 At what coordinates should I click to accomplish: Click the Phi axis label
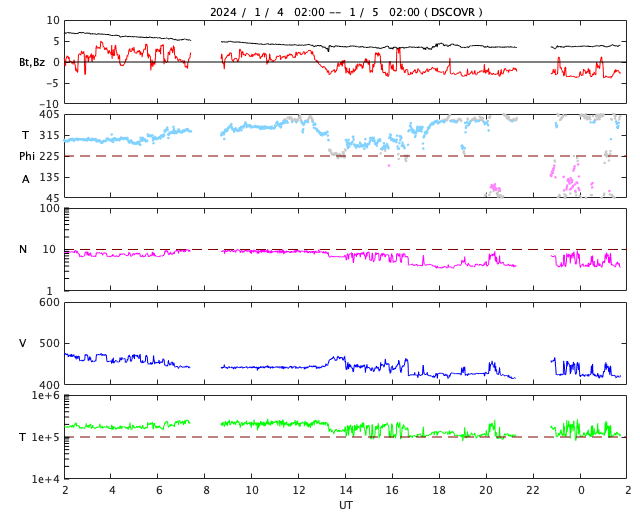(x=27, y=156)
